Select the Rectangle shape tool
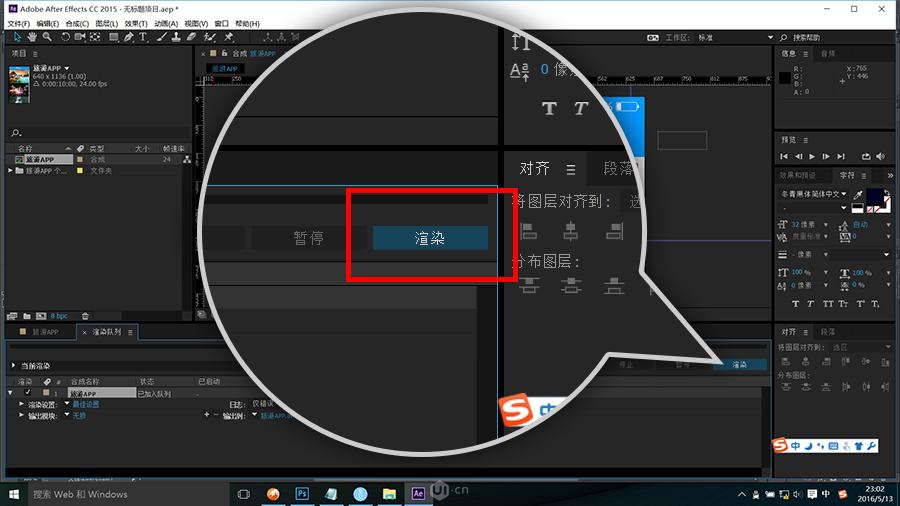 point(113,37)
